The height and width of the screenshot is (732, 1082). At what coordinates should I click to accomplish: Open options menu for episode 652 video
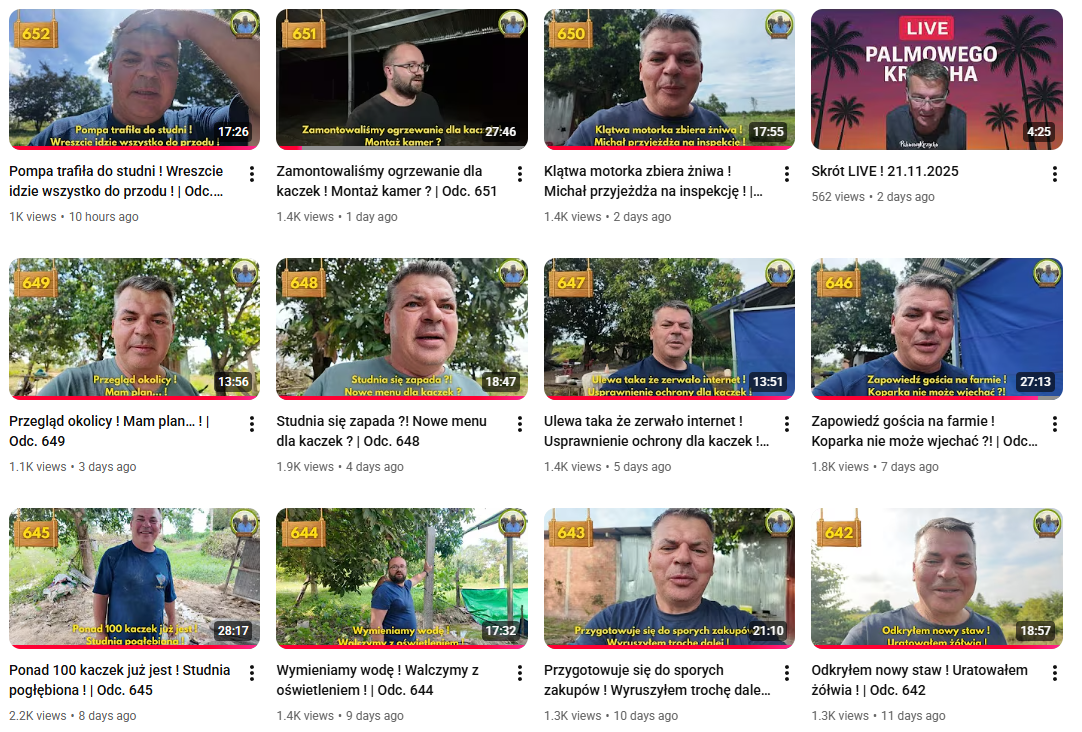[x=252, y=174]
